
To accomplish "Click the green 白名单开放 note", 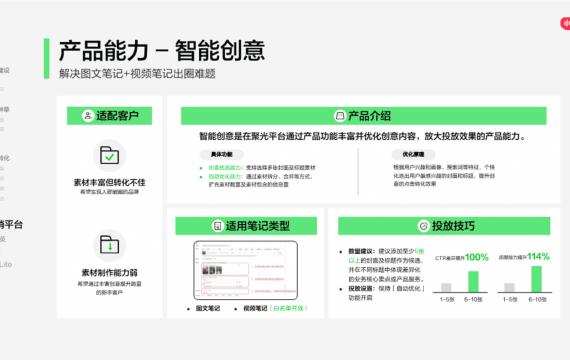I will tap(289, 308).
